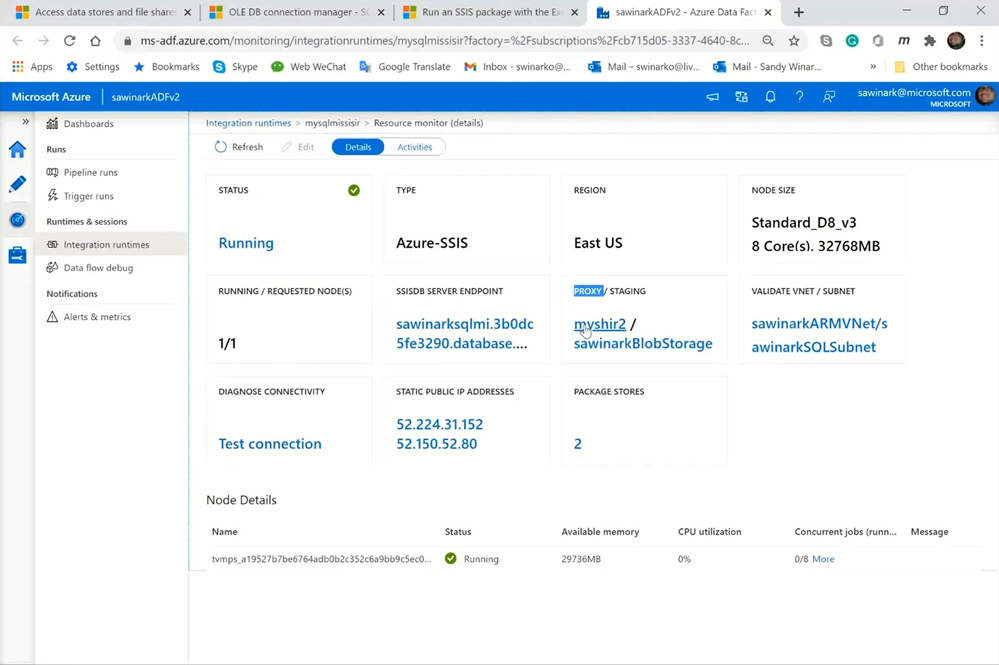The height and width of the screenshot is (665, 999).
Task: Open the Manage toolbox icon in left rail
Action: (17, 255)
